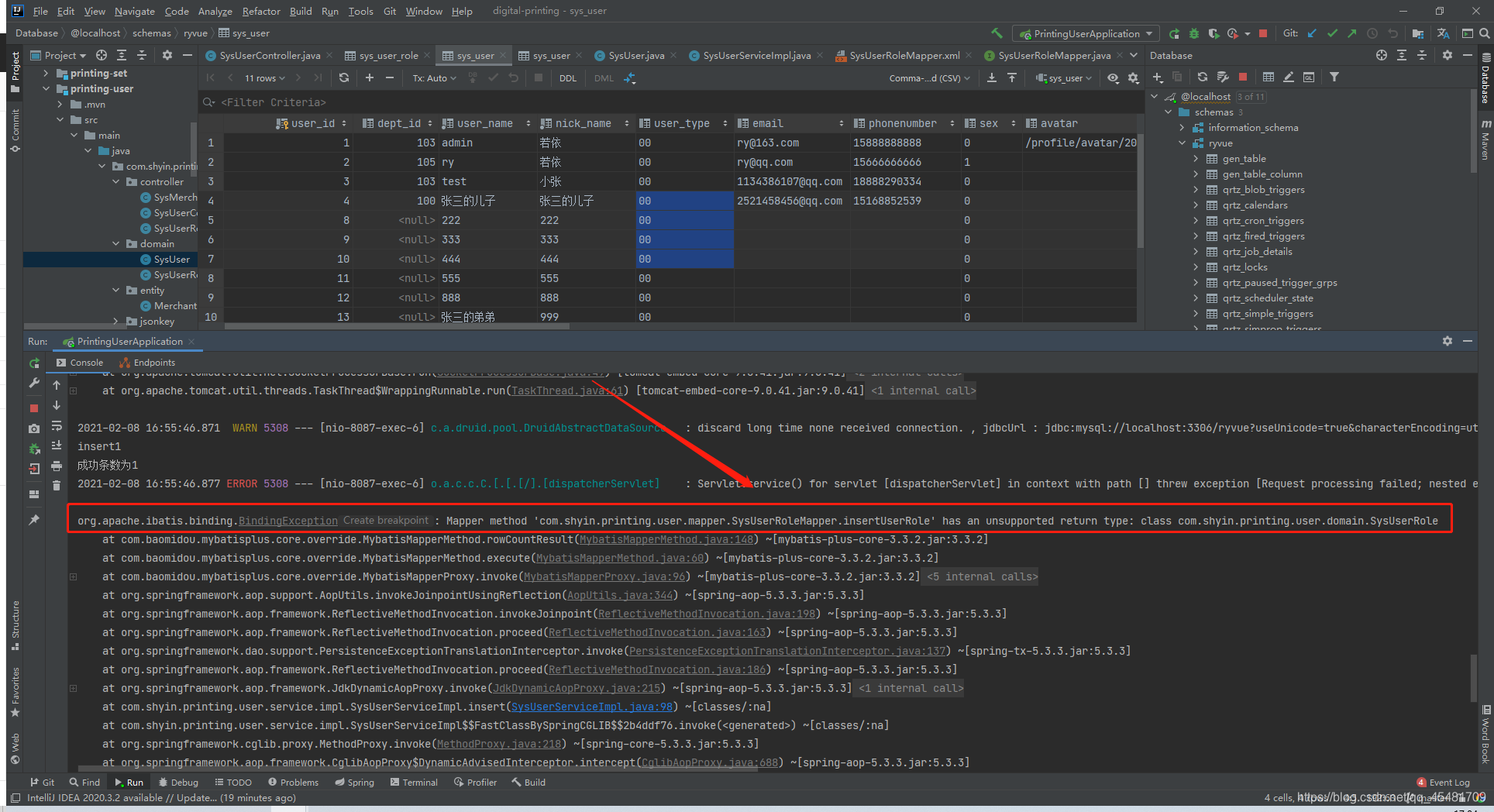
Task: Clear console with trash can icon
Action: pyautogui.click(x=57, y=486)
